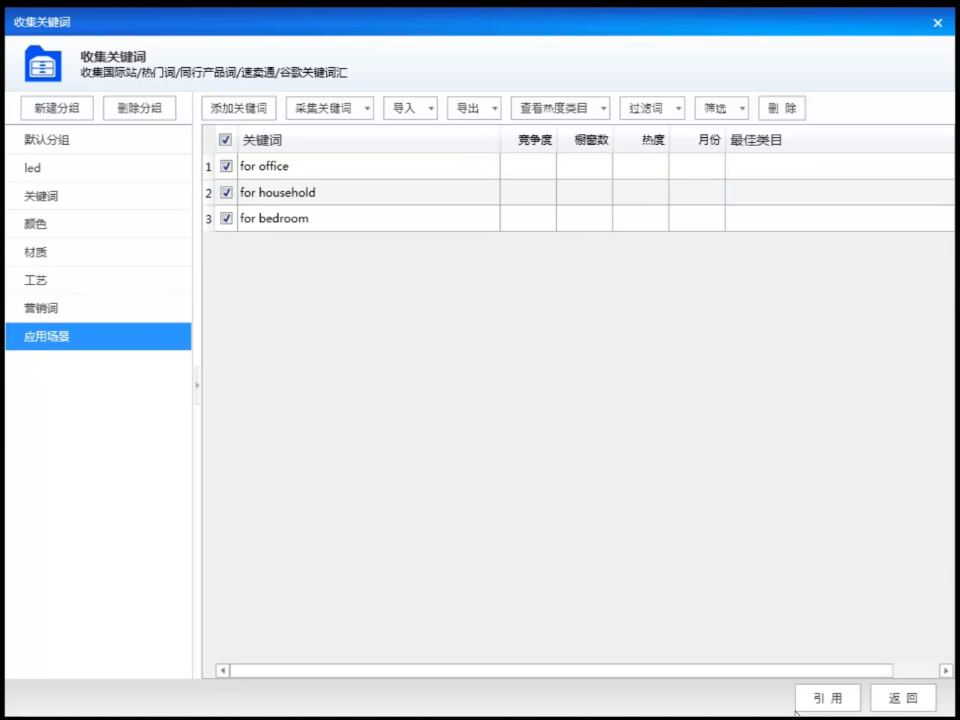Click the scrollbar left arrow
960x720 pixels.
(223, 670)
